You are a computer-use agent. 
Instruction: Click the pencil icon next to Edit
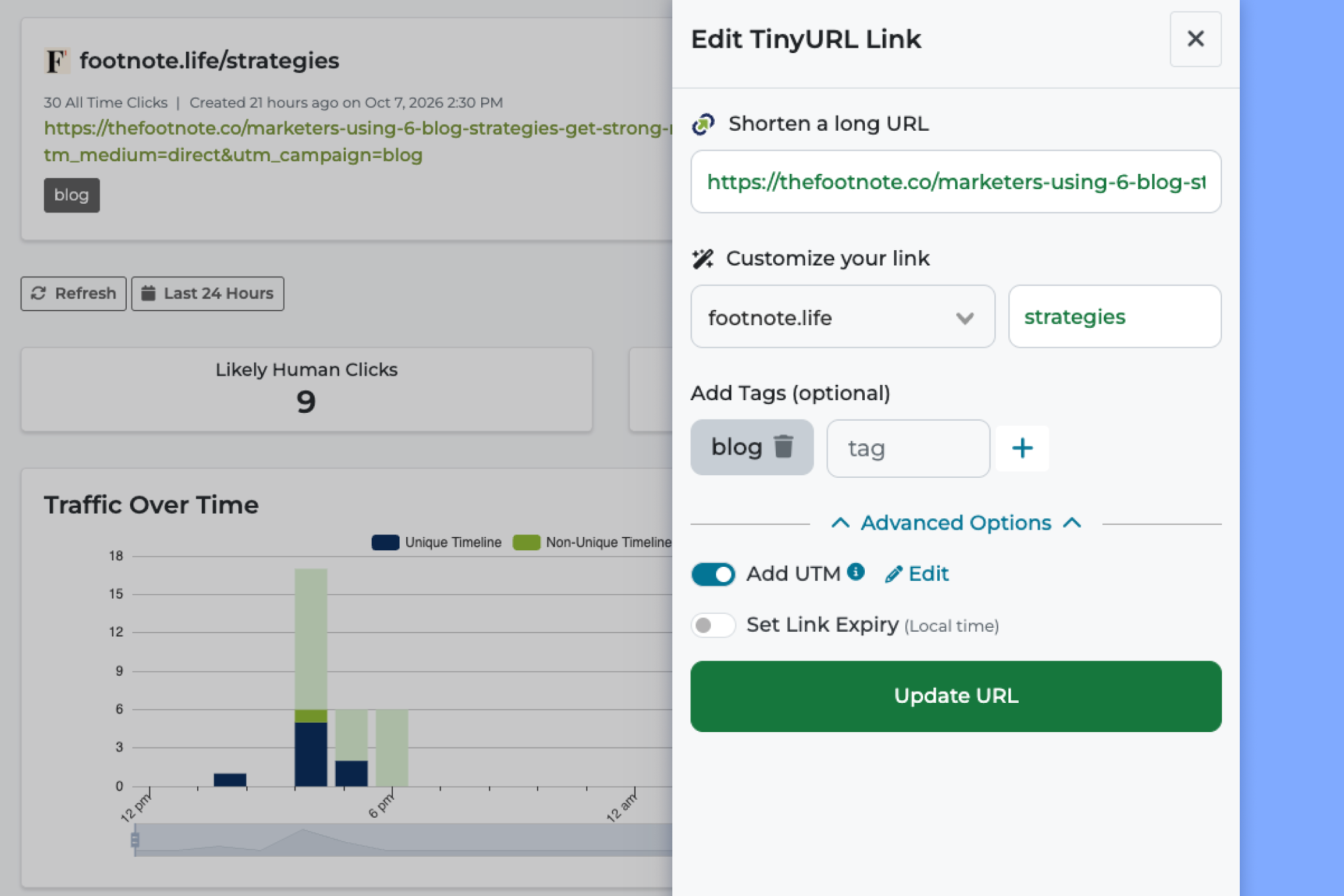pos(893,574)
